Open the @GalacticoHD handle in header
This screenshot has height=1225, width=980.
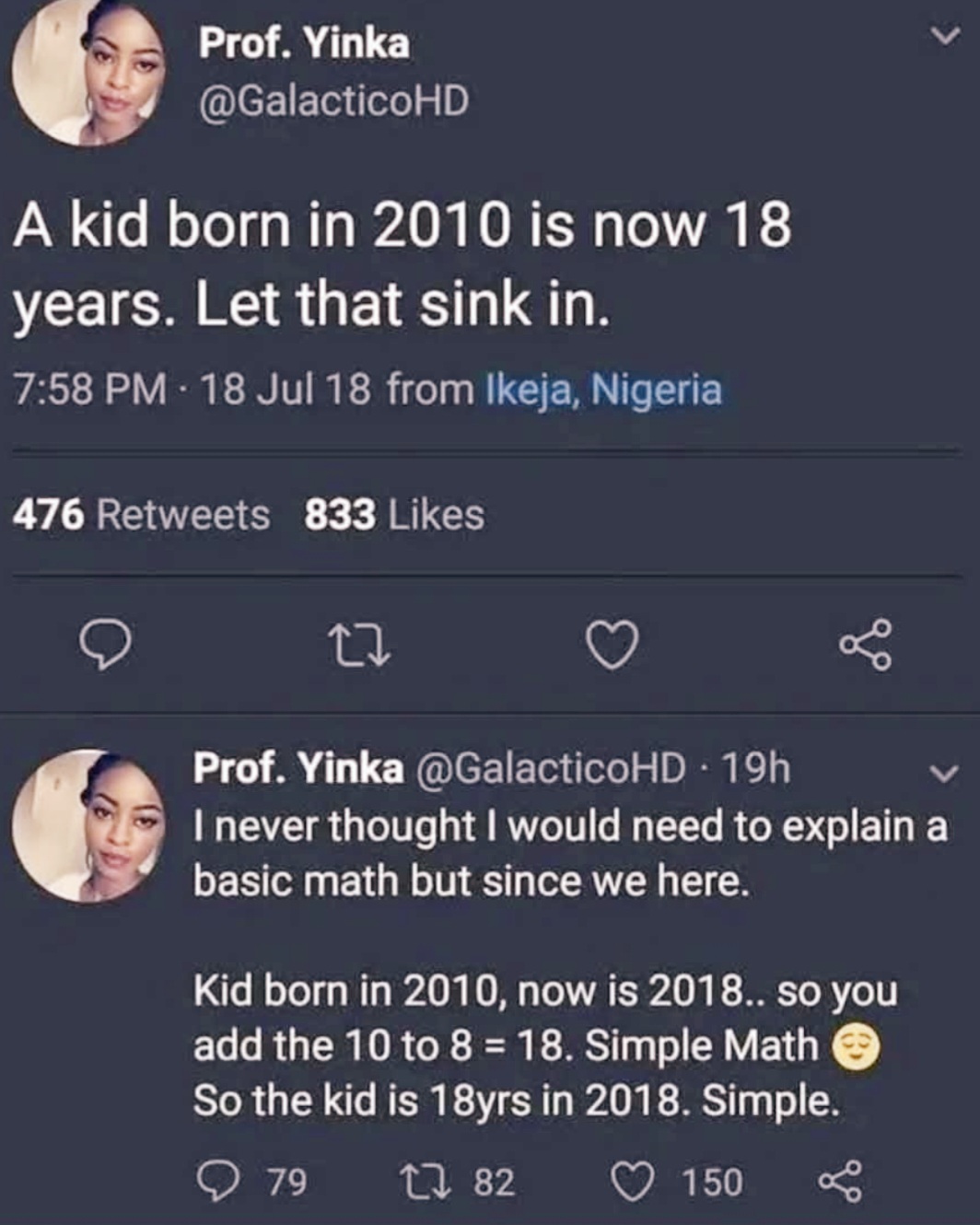click(333, 100)
